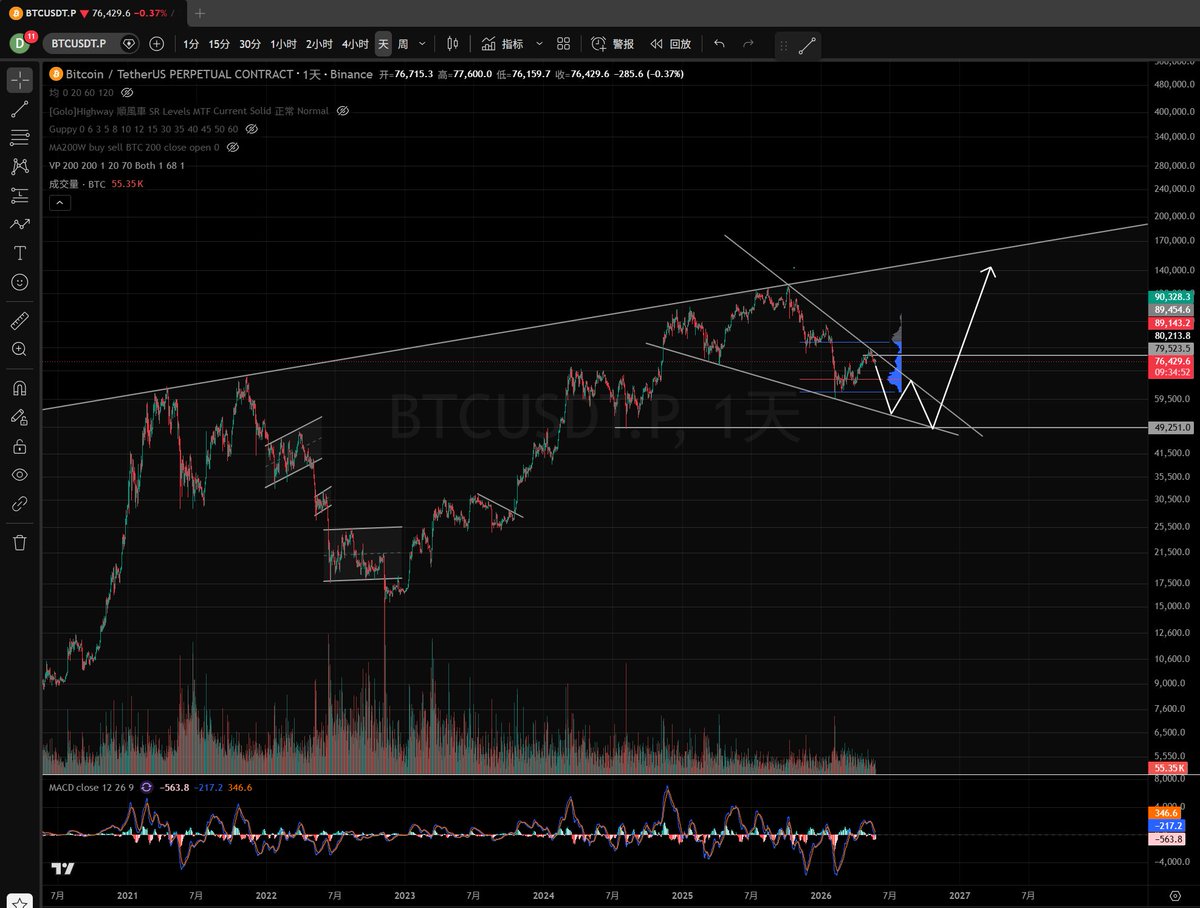Undo the last chart action
Image resolution: width=1200 pixels, height=908 pixels.
pos(719,44)
